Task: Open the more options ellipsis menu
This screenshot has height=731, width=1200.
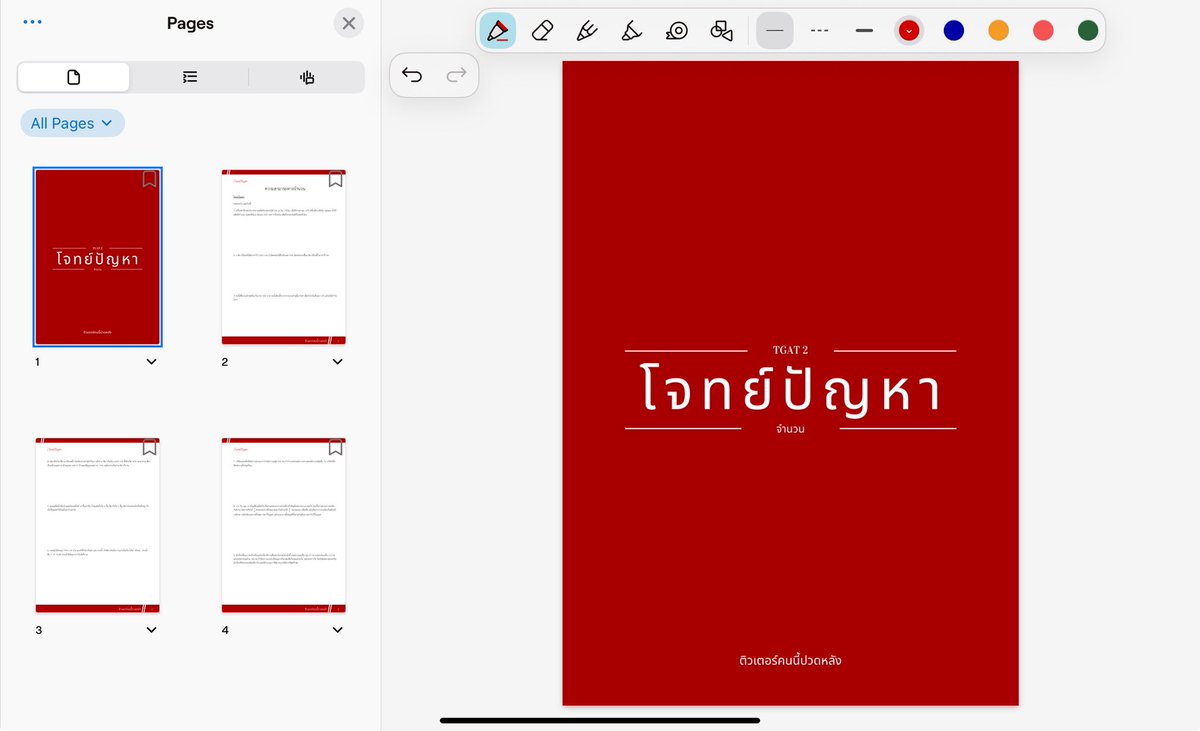Action: (31, 21)
